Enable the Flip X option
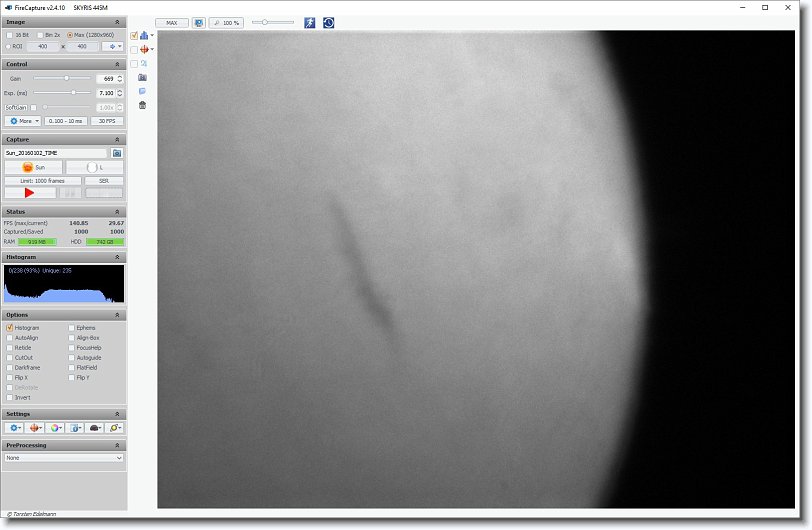812x530 pixels. [x=9, y=378]
